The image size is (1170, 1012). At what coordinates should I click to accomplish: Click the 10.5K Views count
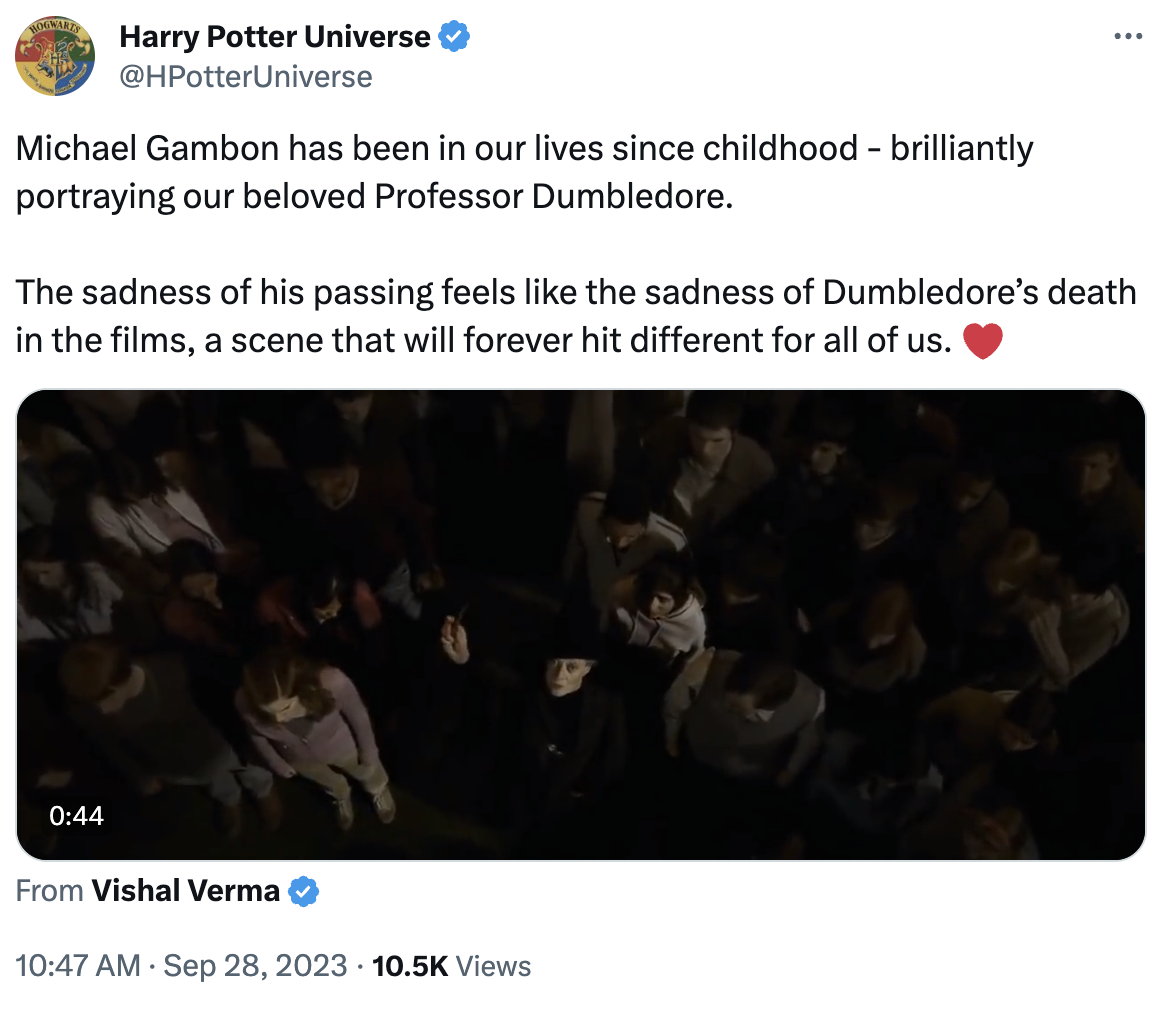[409, 965]
